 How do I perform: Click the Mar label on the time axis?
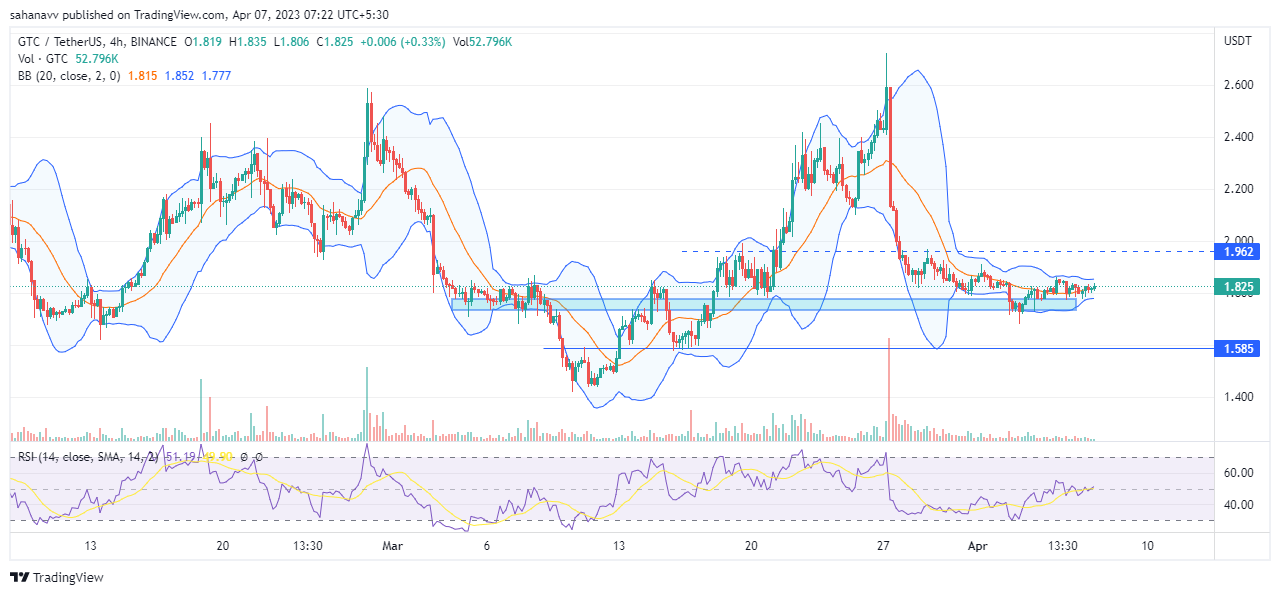point(393,546)
